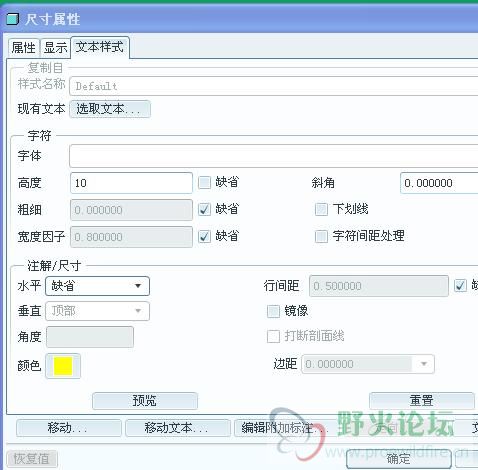
Task: Uncheck the 宽度因子 缺省 checkbox
Action: coord(204,236)
